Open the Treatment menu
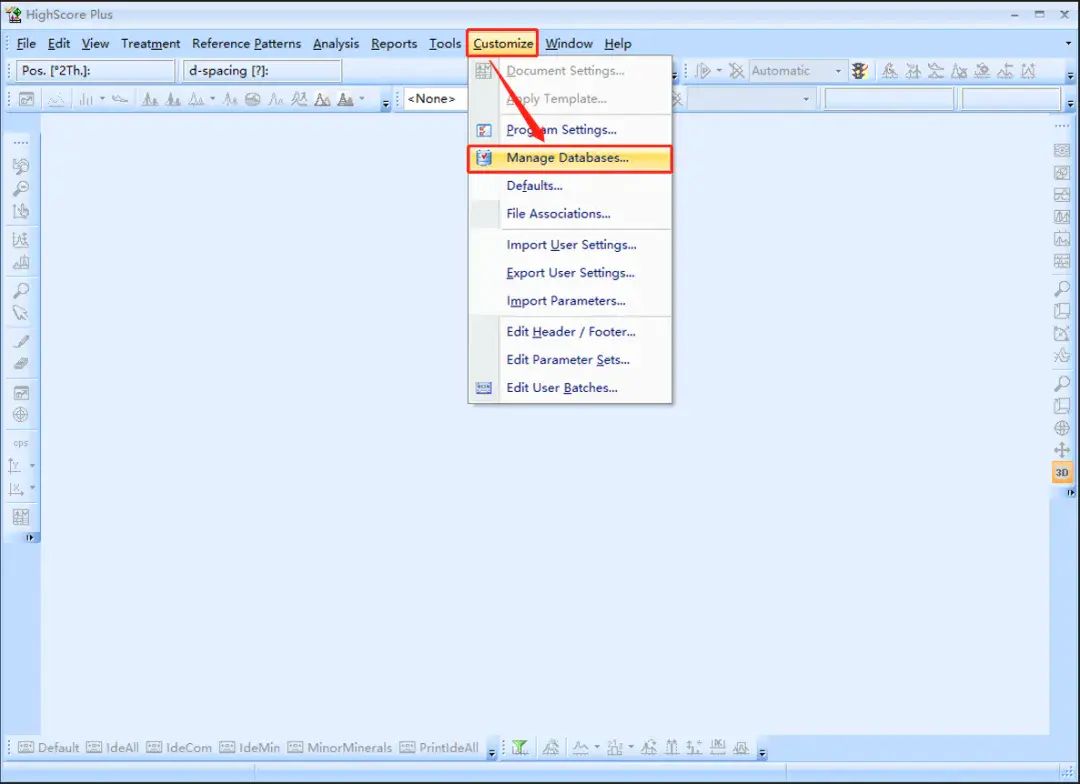The image size is (1080, 784). pyautogui.click(x=150, y=43)
